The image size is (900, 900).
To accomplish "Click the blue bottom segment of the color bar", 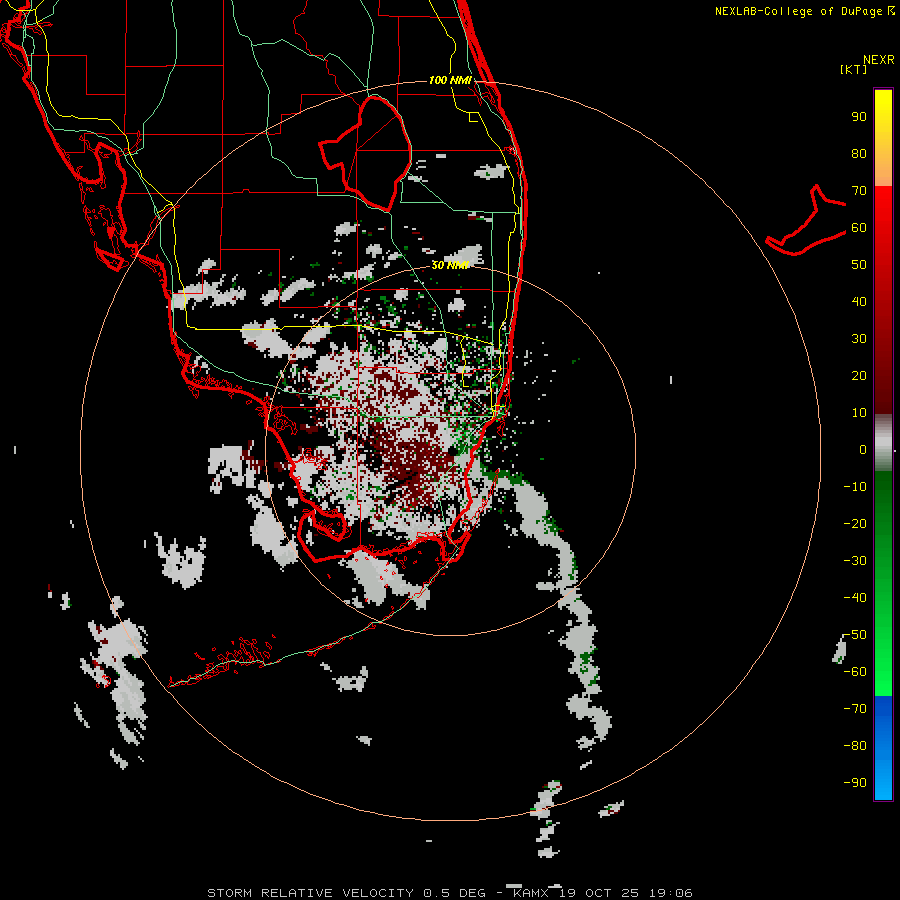I will point(883,747).
